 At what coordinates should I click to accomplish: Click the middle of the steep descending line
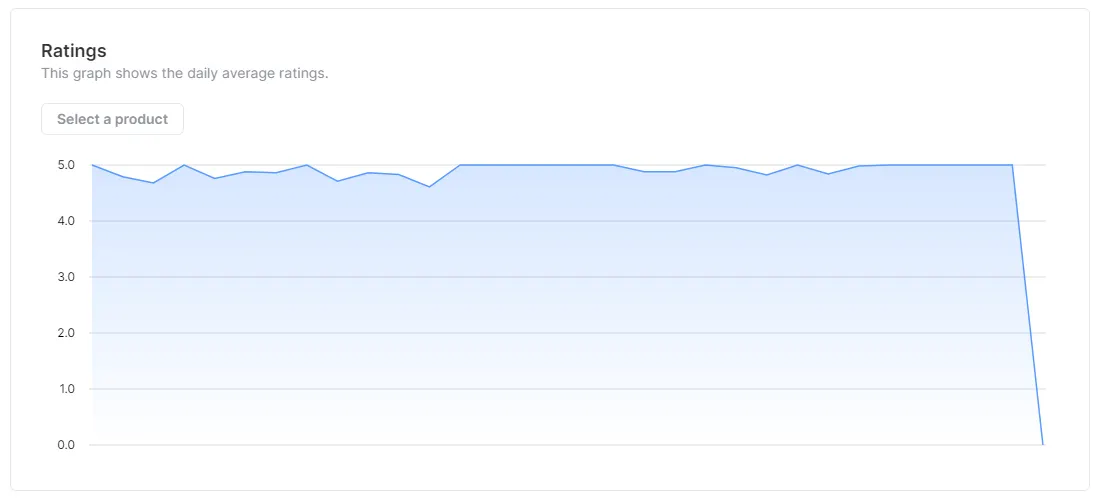tap(1027, 305)
